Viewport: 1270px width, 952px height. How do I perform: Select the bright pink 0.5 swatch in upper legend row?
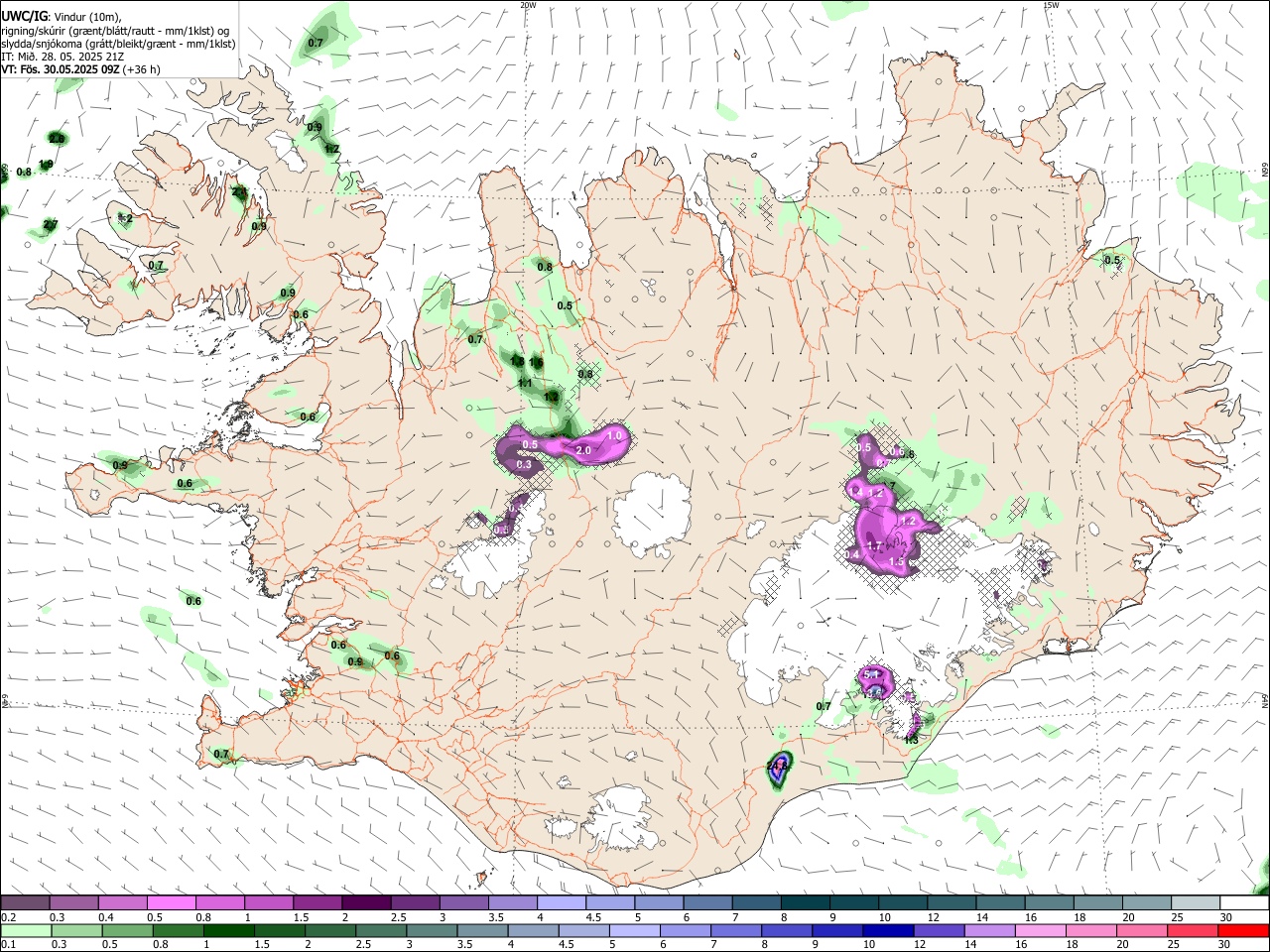(x=171, y=903)
